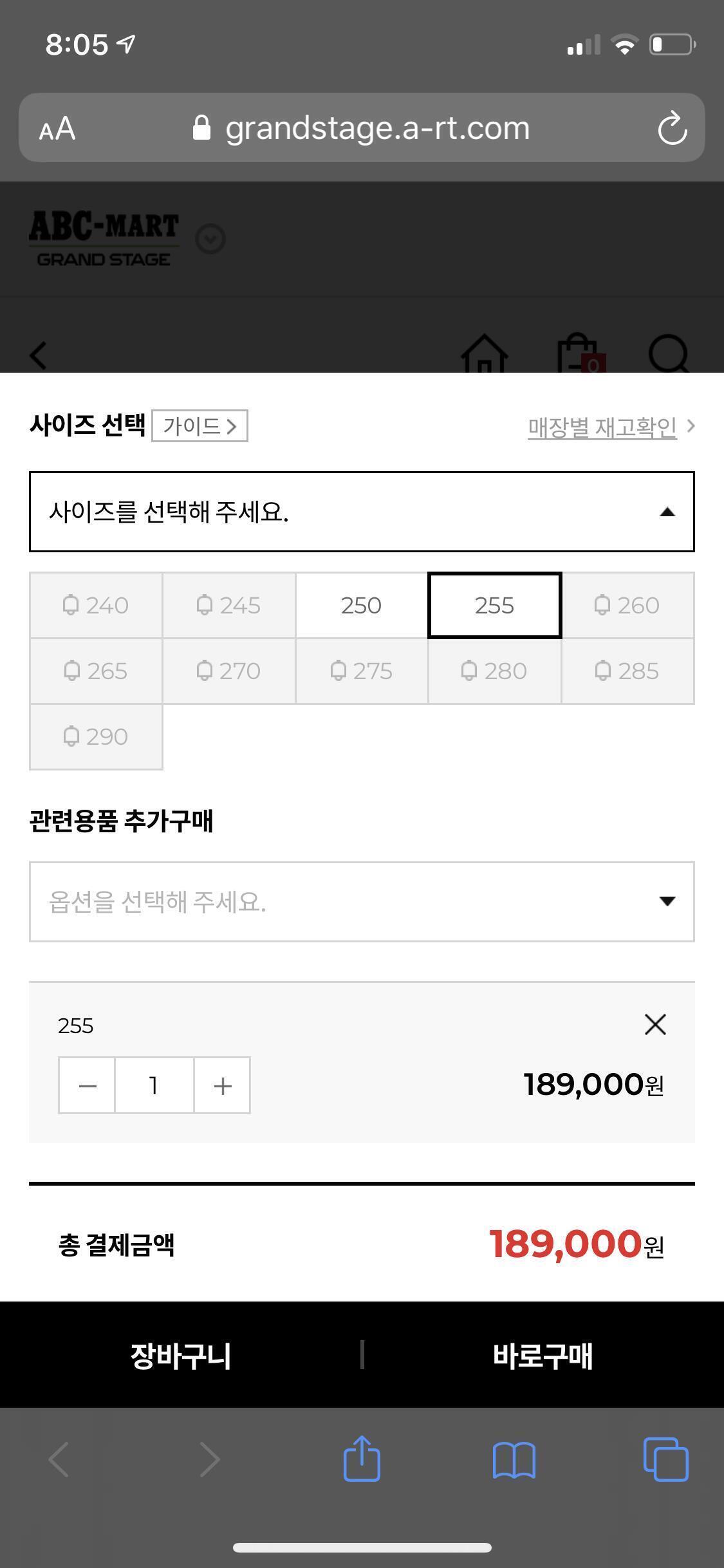Expand the related items option dropdown
724x1568 pixels.
coord(667,901)
